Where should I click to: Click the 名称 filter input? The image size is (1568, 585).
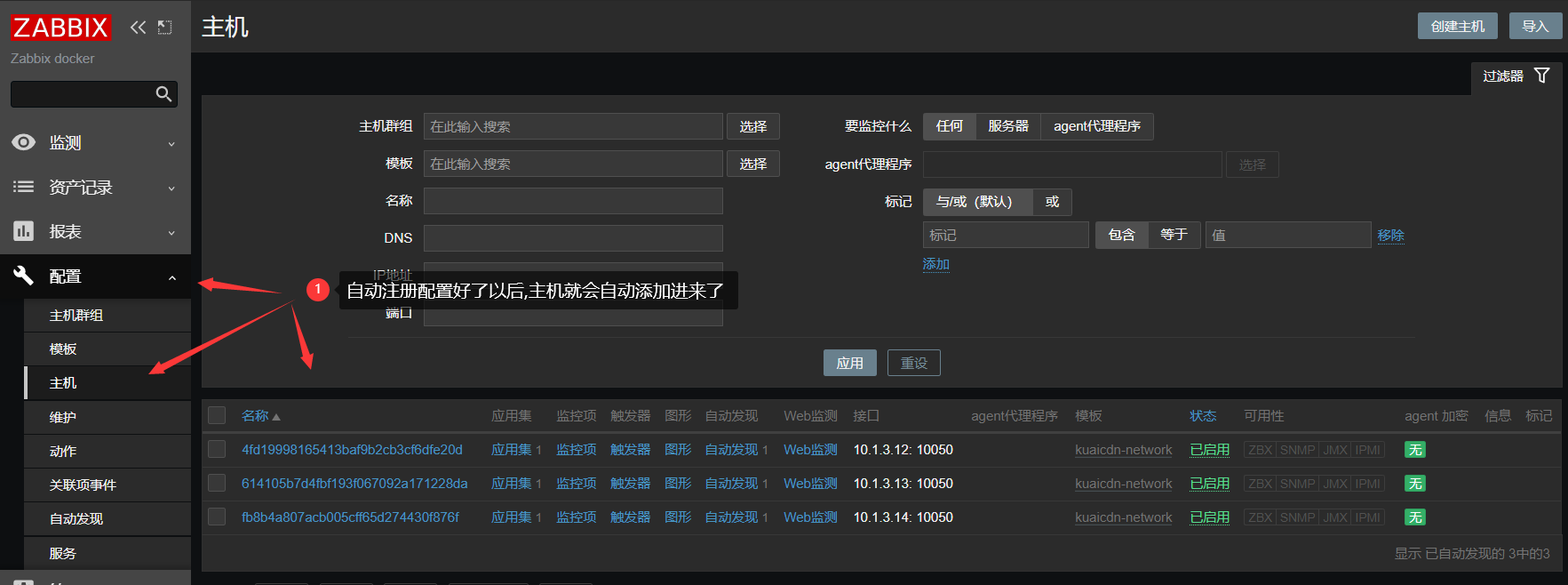pos(573,201)
